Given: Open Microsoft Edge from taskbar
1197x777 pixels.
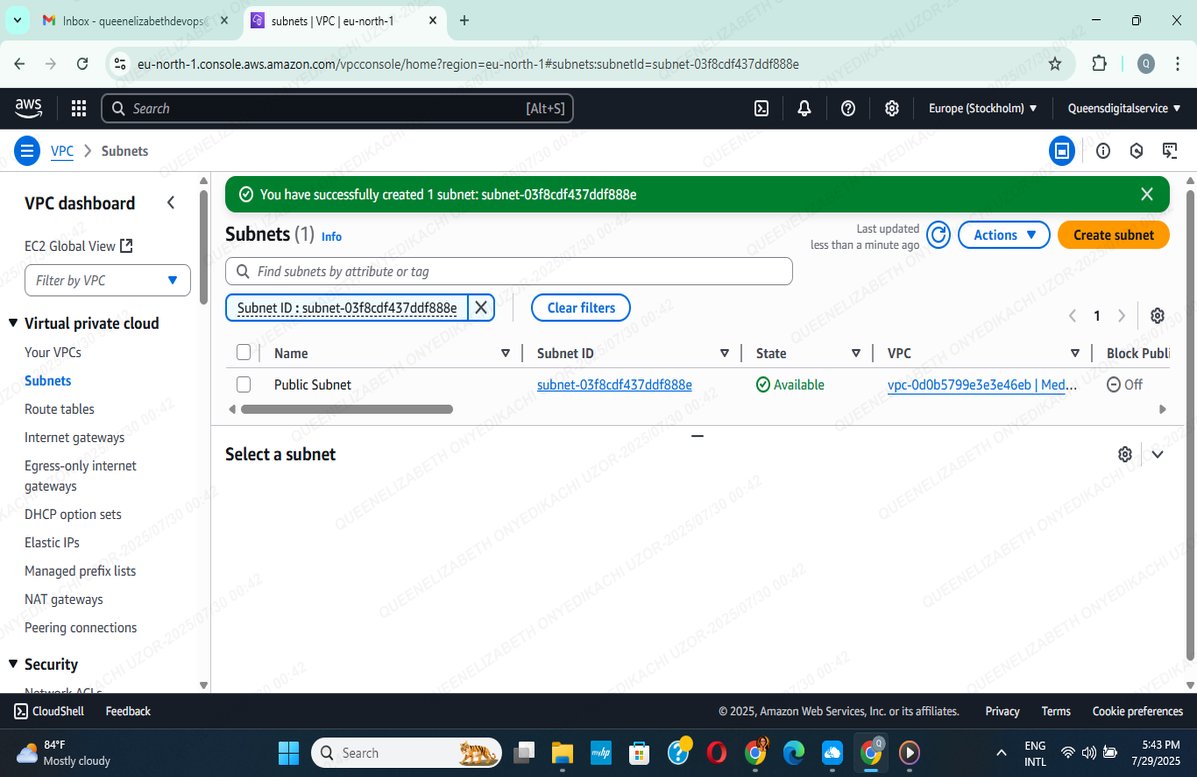Looking at the screenshot, I should [793, 753].
